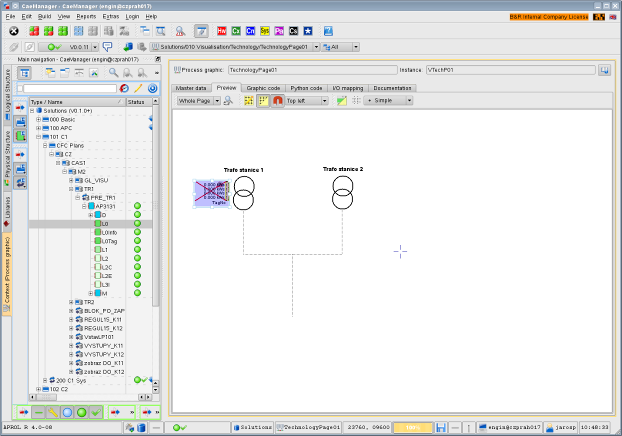Open the Reports menu
This screenshot has height=436, width=622.
pos(86,17)
